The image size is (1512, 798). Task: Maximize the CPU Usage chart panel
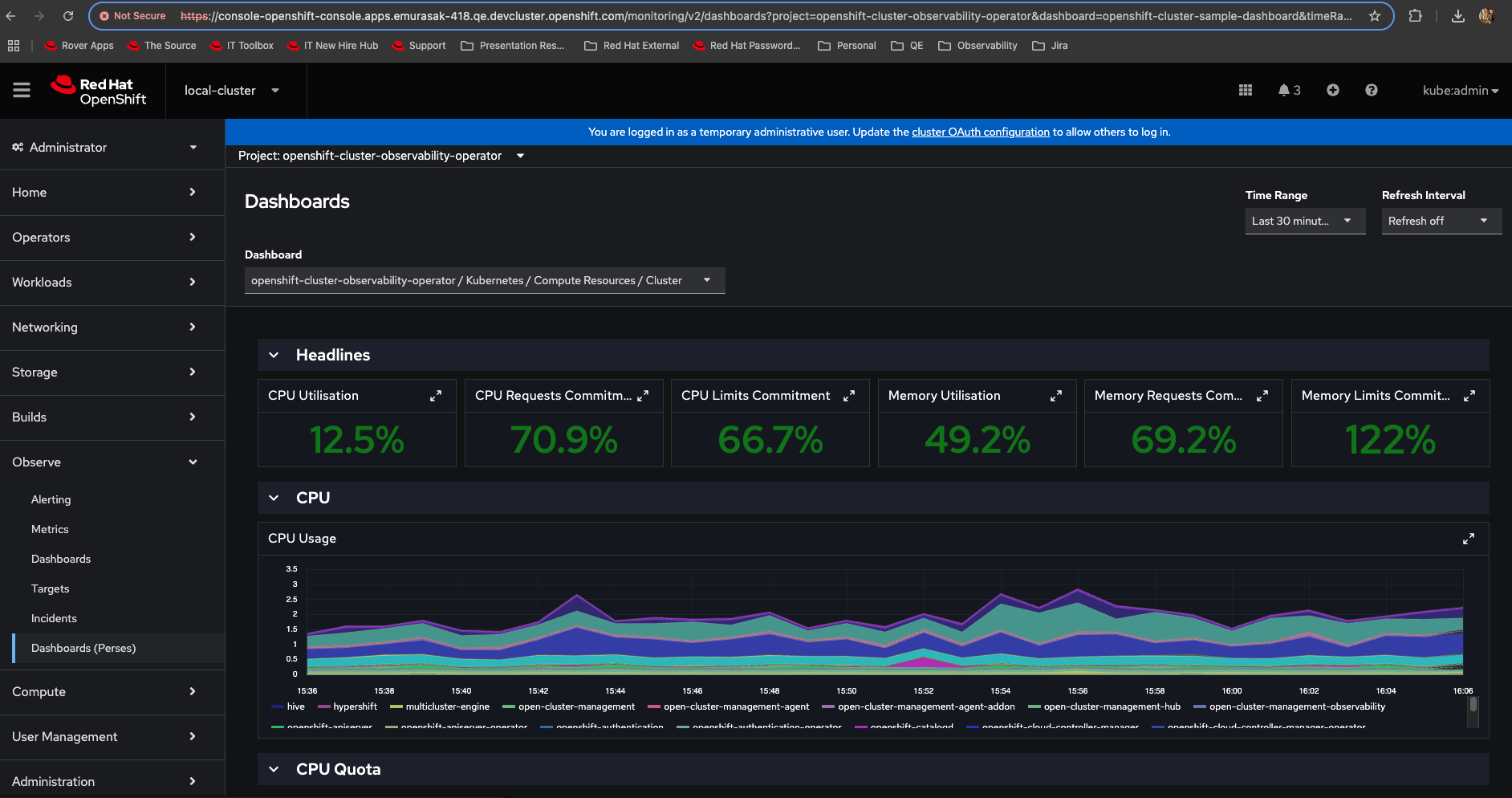1468,539
